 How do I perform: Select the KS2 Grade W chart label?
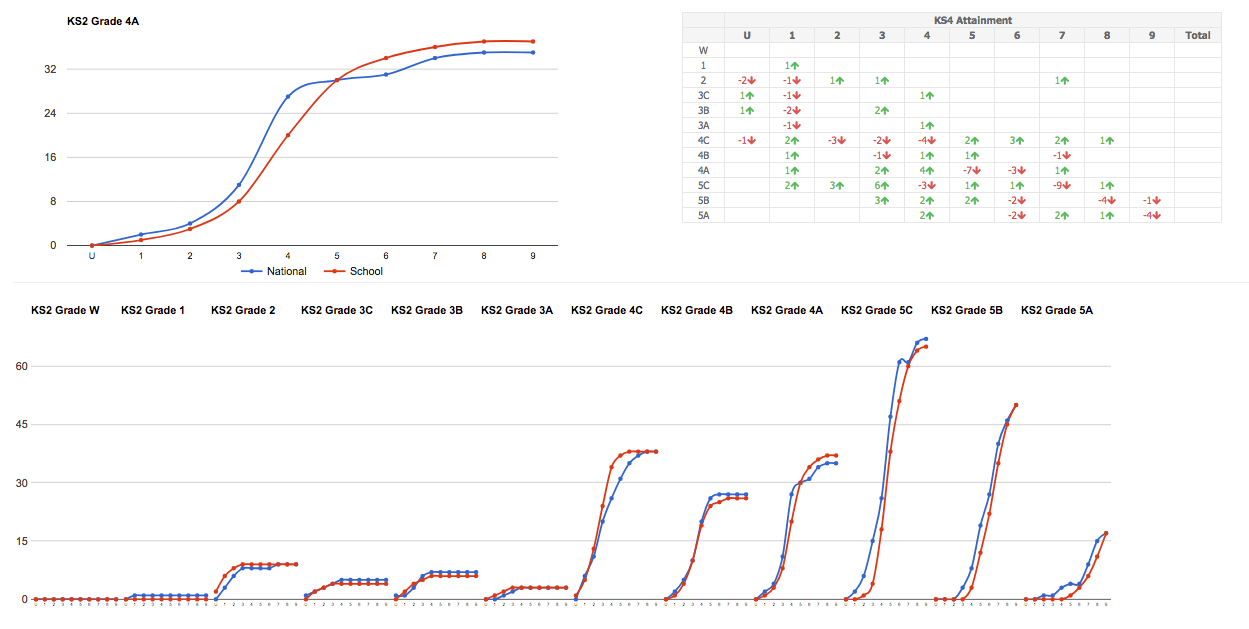(x=65, y=310)
